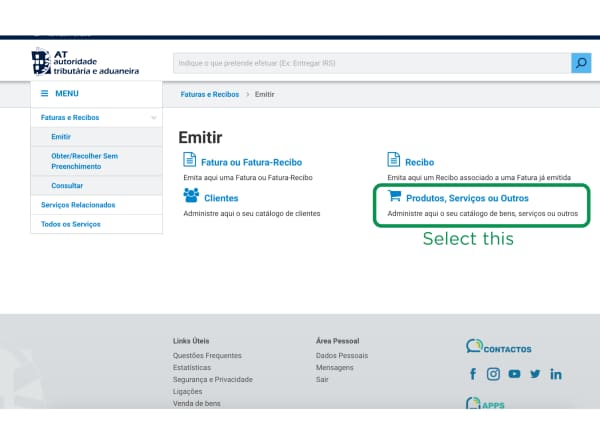Click the Recibo document icon
The height and width of the screenshot is (429, 600).
tap(393, 160)
